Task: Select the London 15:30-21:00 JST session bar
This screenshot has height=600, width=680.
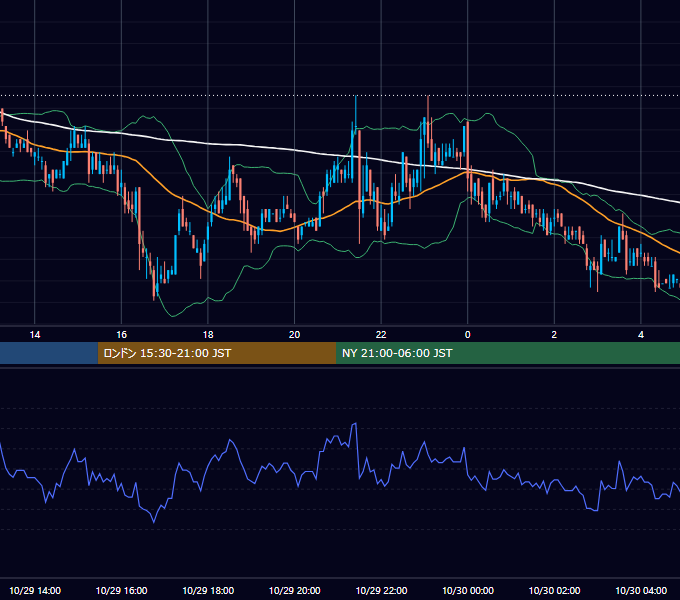Action: pyautogui.click(x=217, y=353)
